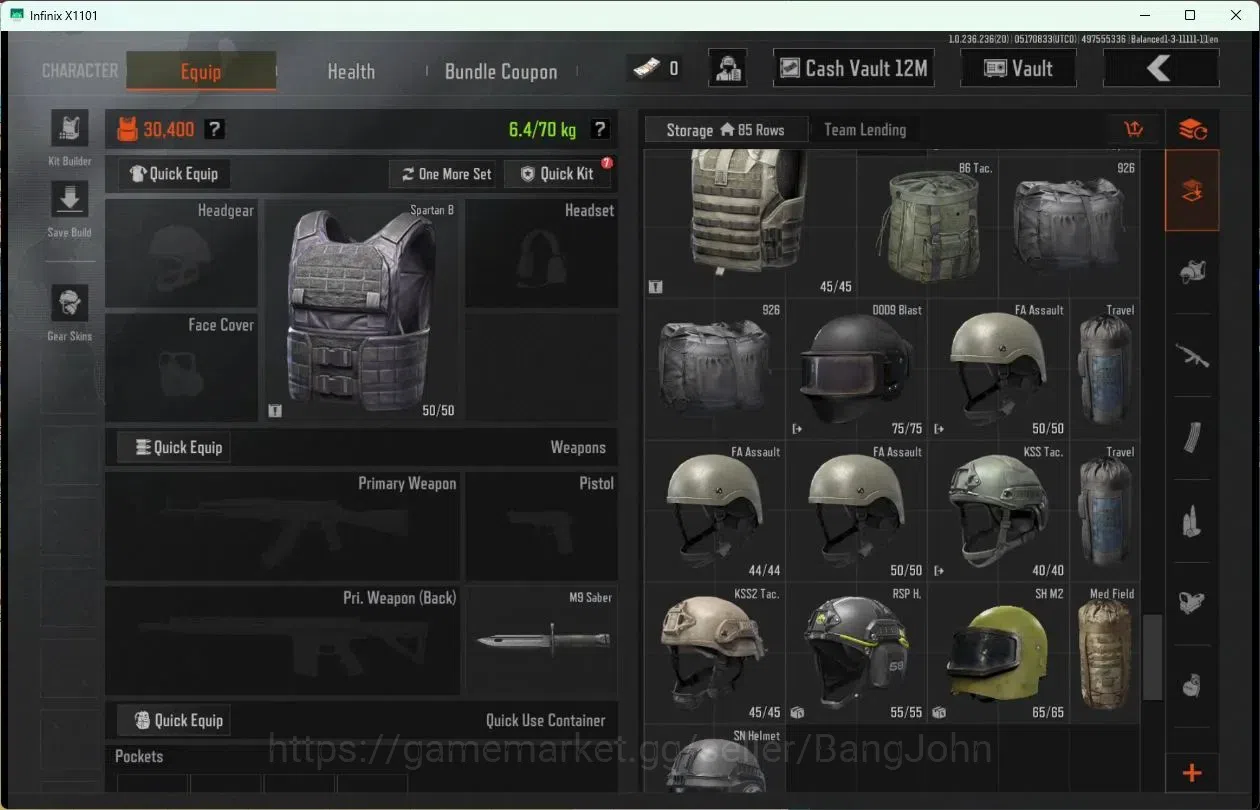1260x810 pixels.
Task: Open the Quick Kit button
Action: [x=557, y=174]
